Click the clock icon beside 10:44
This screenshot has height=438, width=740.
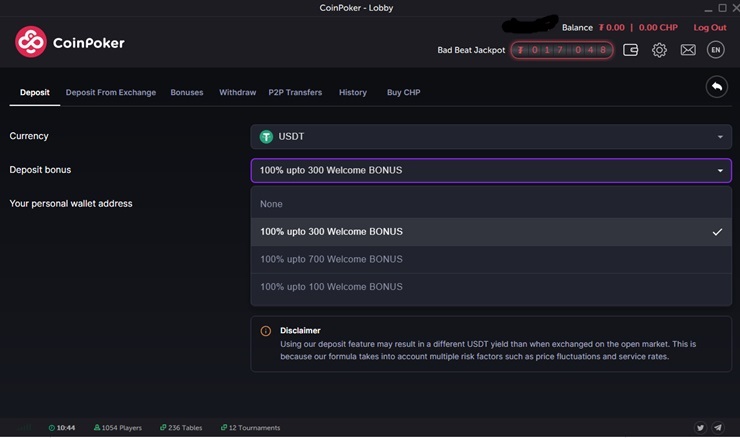point(52,428)
